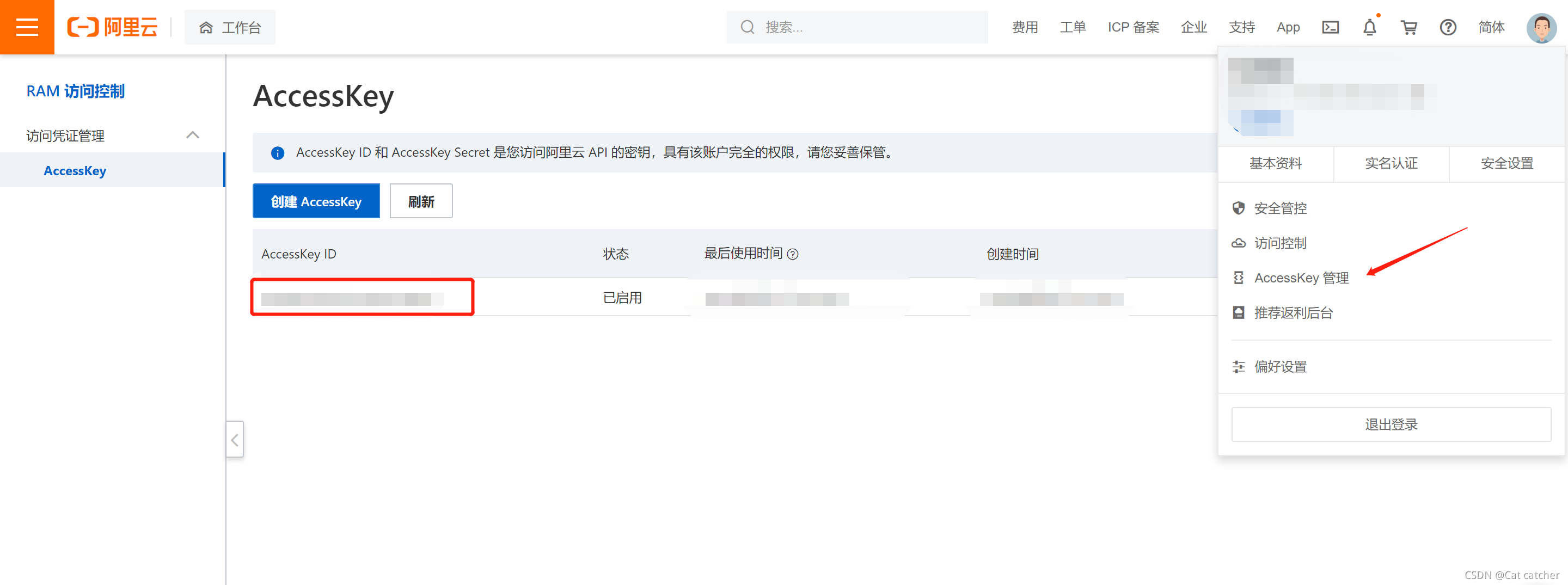Open the Tickets (工单) menu
The width and height of the screenshot is (1568, 585).
(x=1073, y=27)
